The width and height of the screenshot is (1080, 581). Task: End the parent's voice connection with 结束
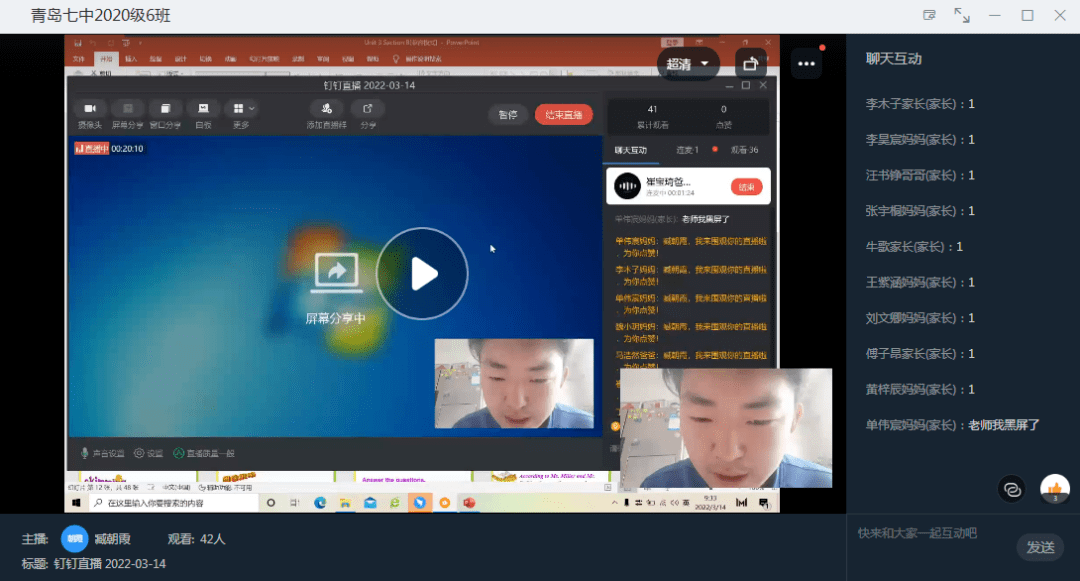(747, 187)
